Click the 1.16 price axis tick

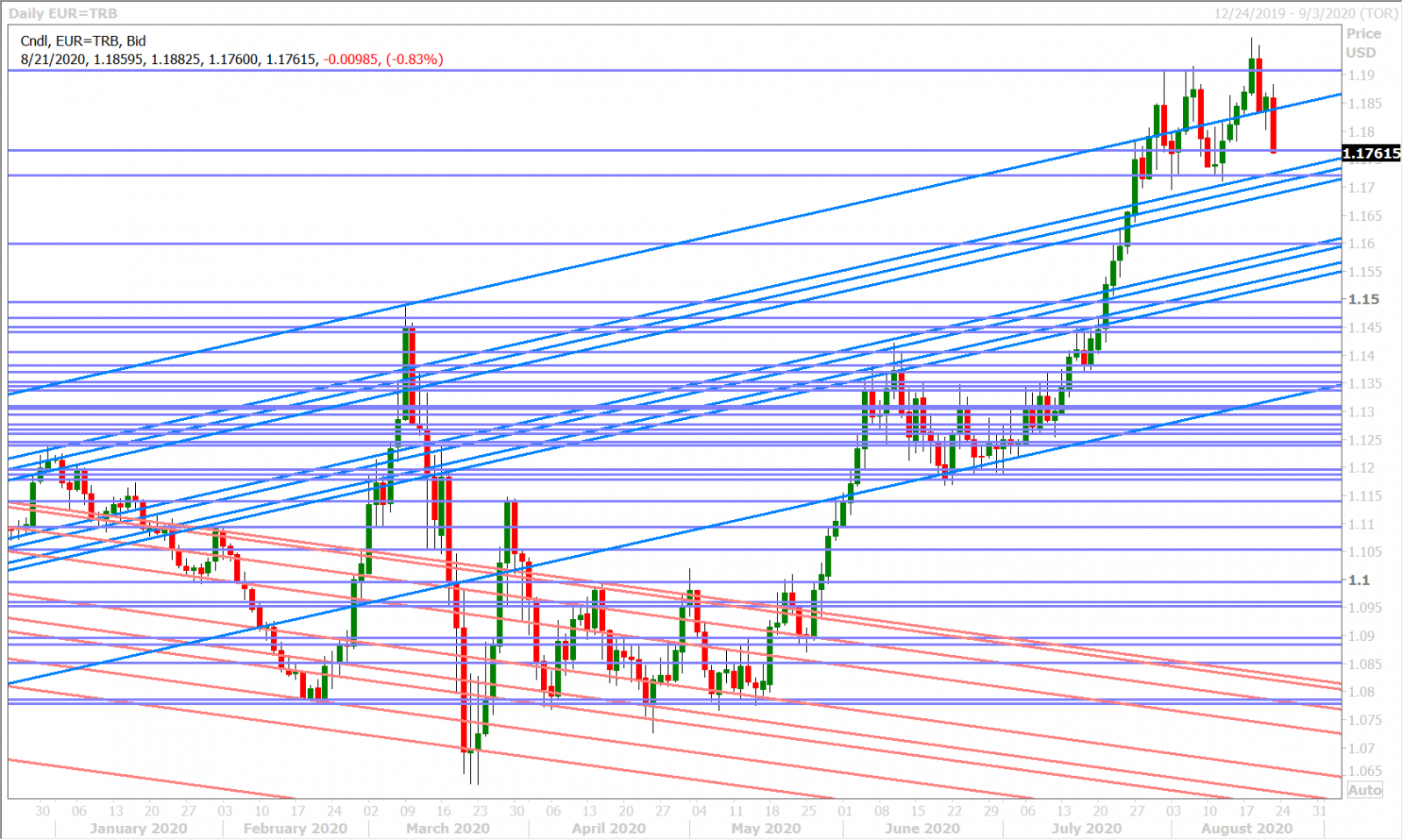click(1360, 244)
